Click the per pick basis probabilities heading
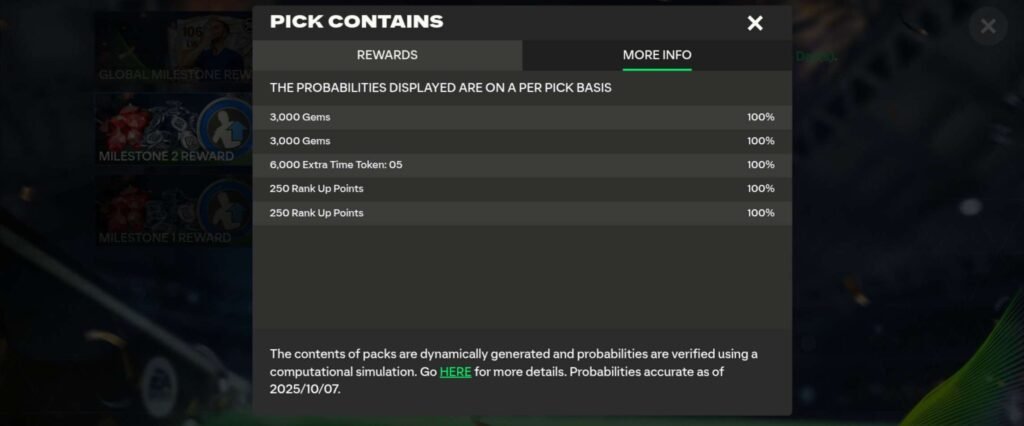The width and height of the screenshot is (1024, 426). point(440,88)
